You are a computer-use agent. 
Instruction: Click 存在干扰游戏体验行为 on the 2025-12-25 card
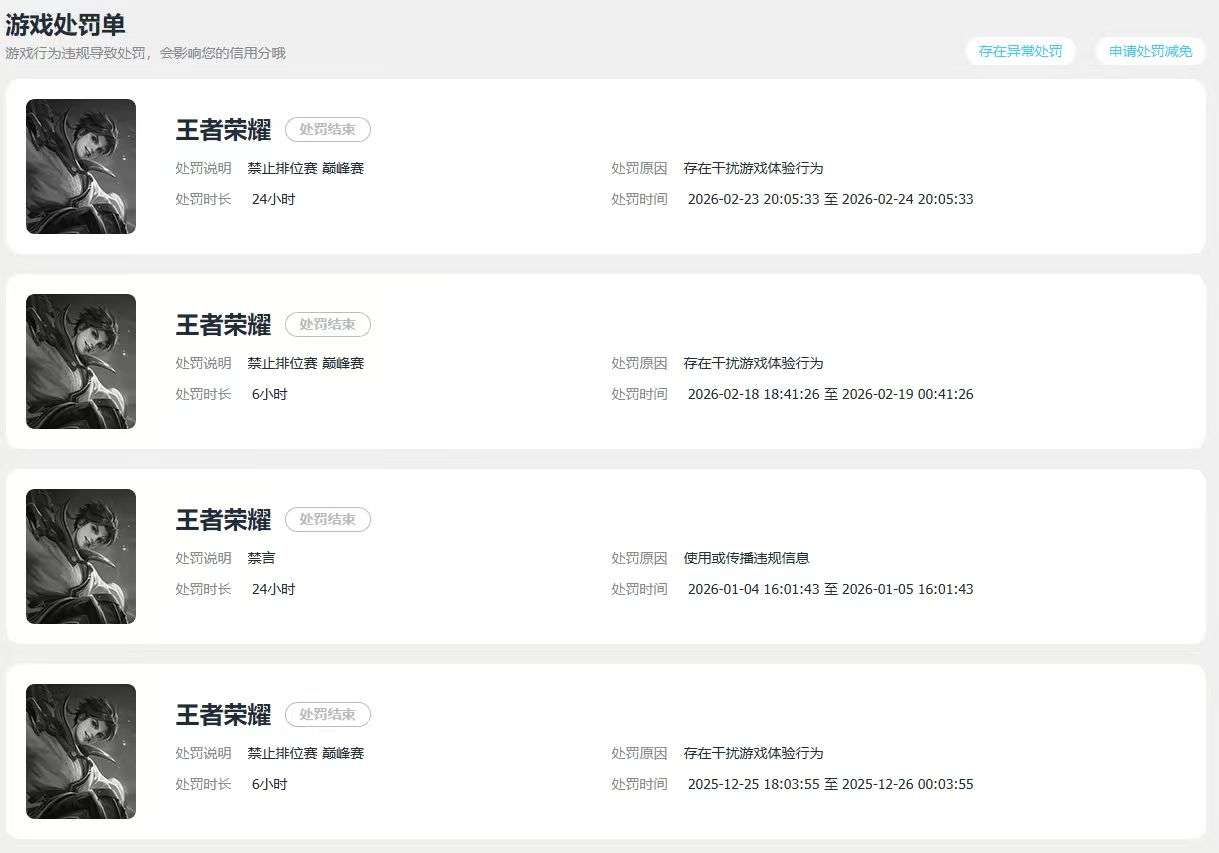(754, 753)
